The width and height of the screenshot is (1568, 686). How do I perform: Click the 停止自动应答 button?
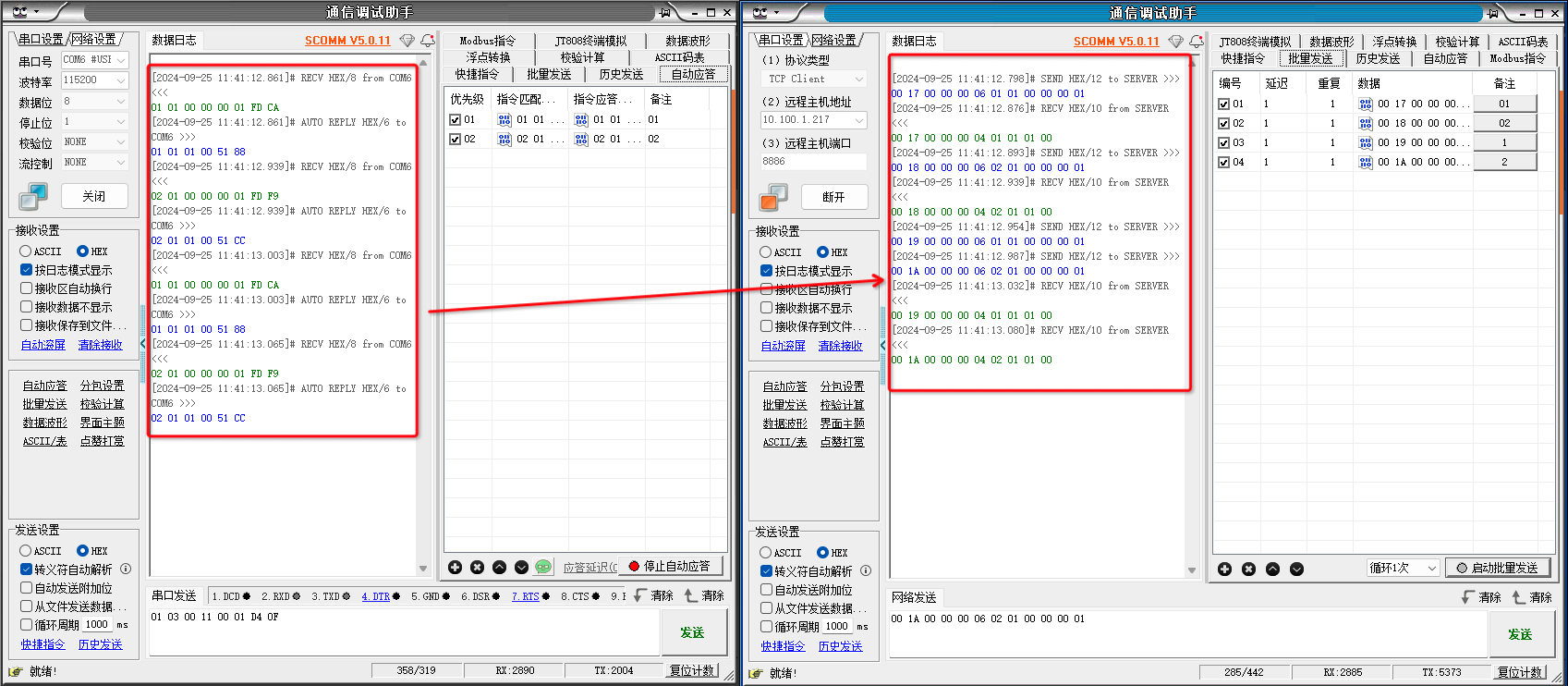tap(669, 566)
